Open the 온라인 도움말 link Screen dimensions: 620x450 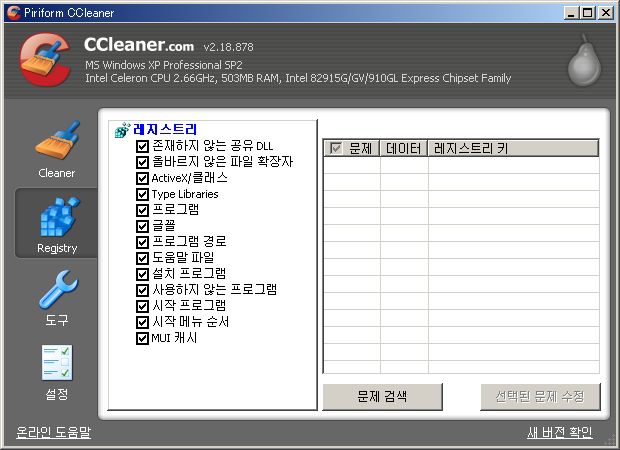(x=54, y=432)
